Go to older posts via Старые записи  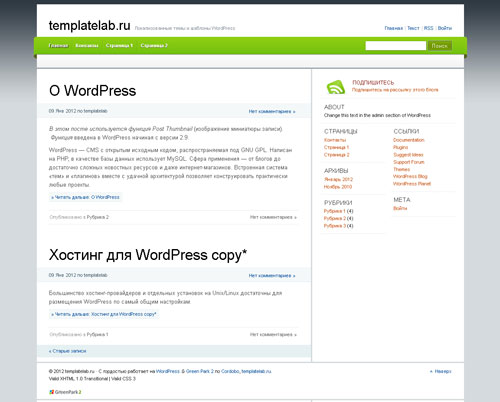pyautogui.click(x=68, y=351)
